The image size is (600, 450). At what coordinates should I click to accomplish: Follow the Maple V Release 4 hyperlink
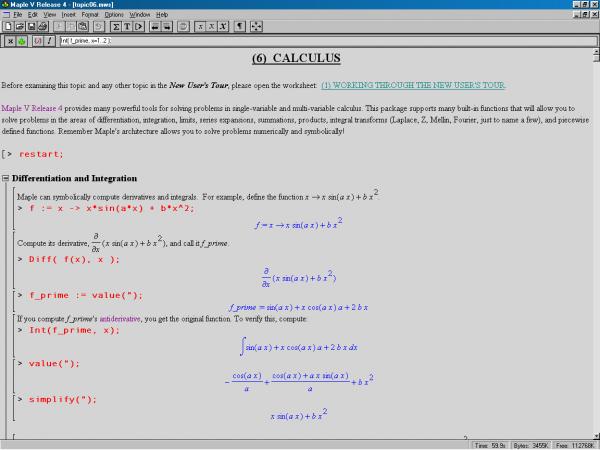coord(32,108)
